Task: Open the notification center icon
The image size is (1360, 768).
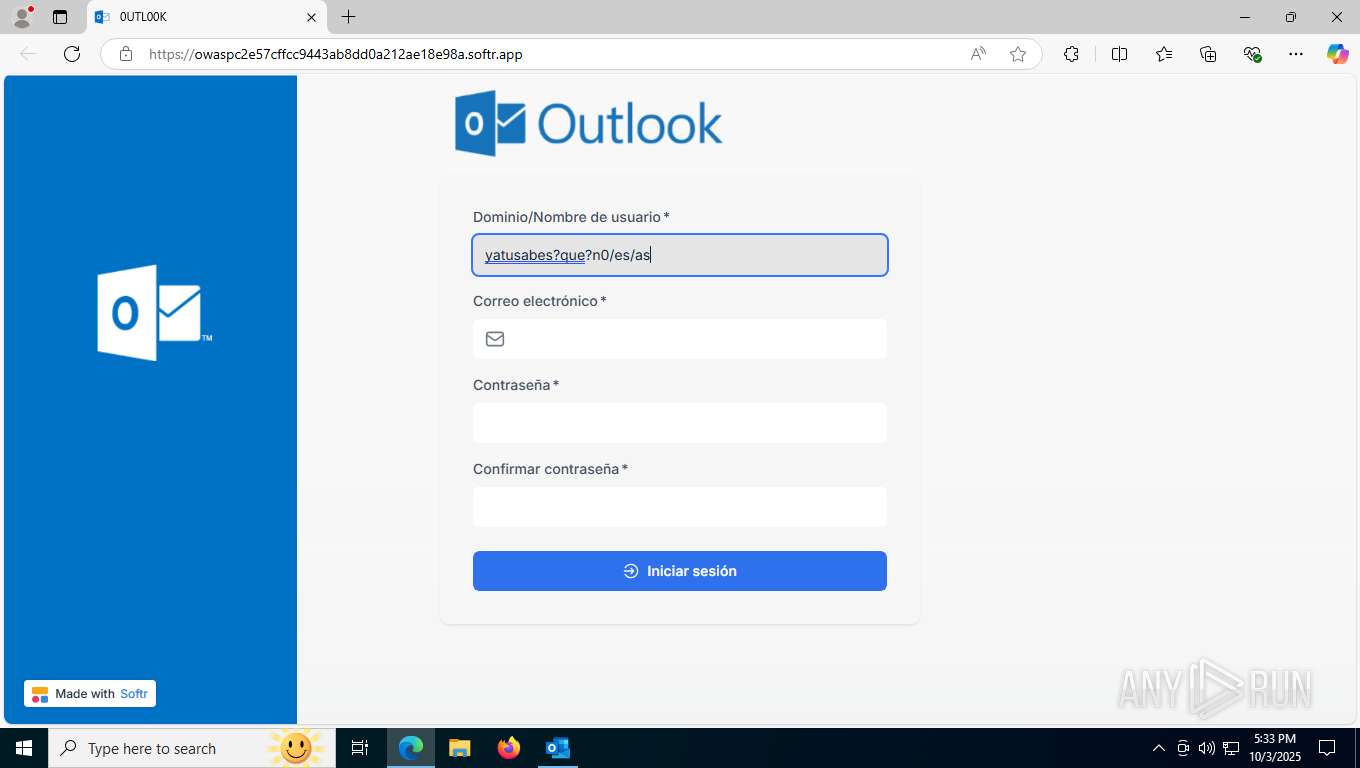Action: click(1327, 748)
